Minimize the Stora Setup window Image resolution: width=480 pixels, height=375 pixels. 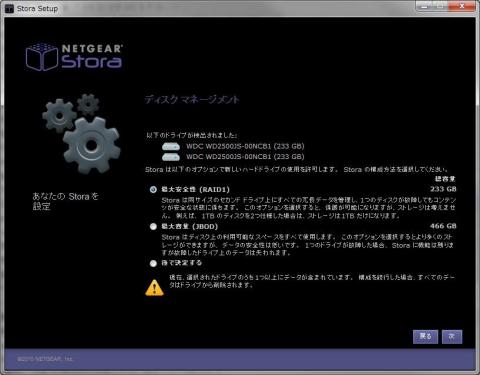[x=424, y=6]
